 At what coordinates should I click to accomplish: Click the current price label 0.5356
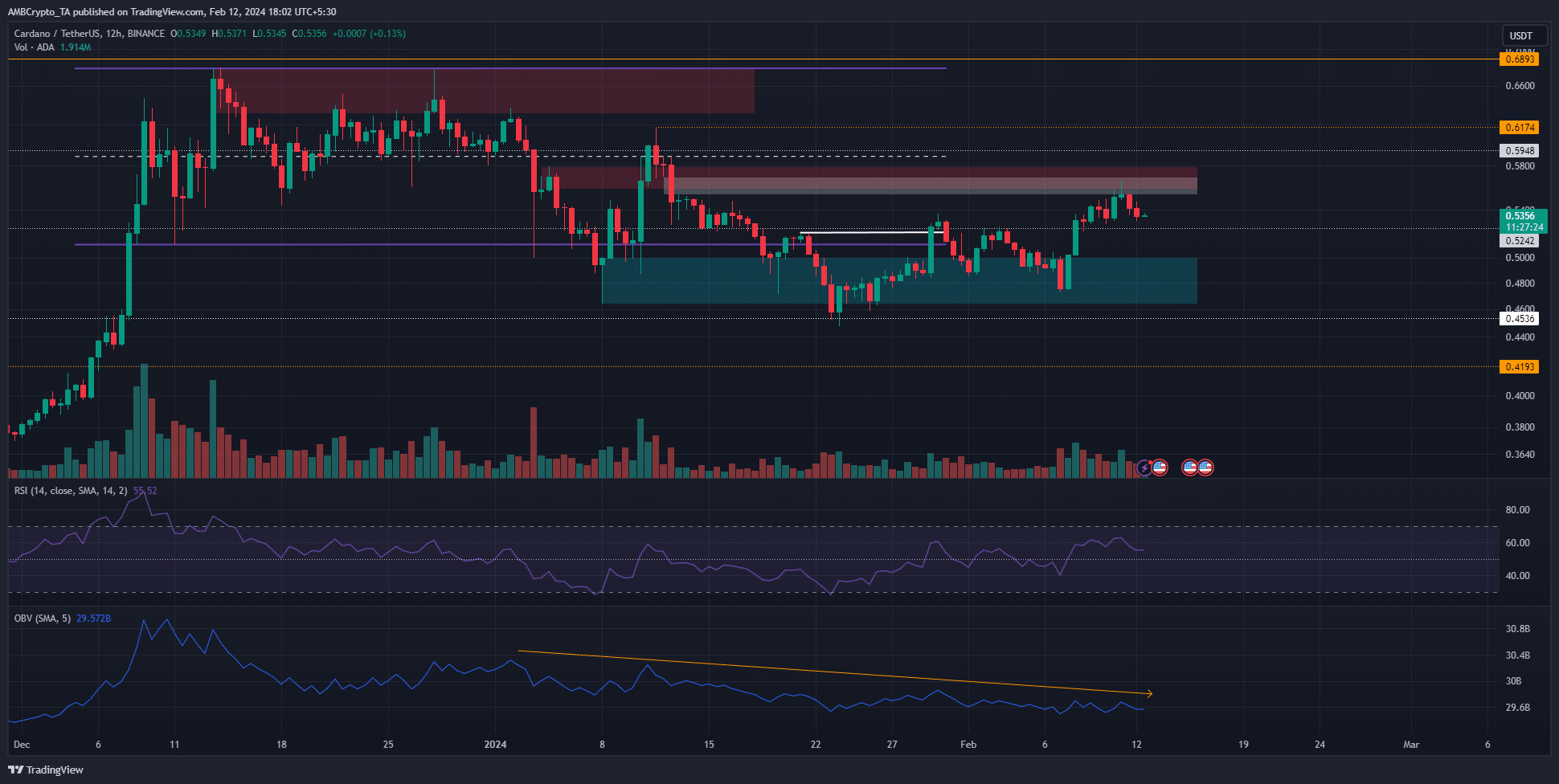point(1520,216)
